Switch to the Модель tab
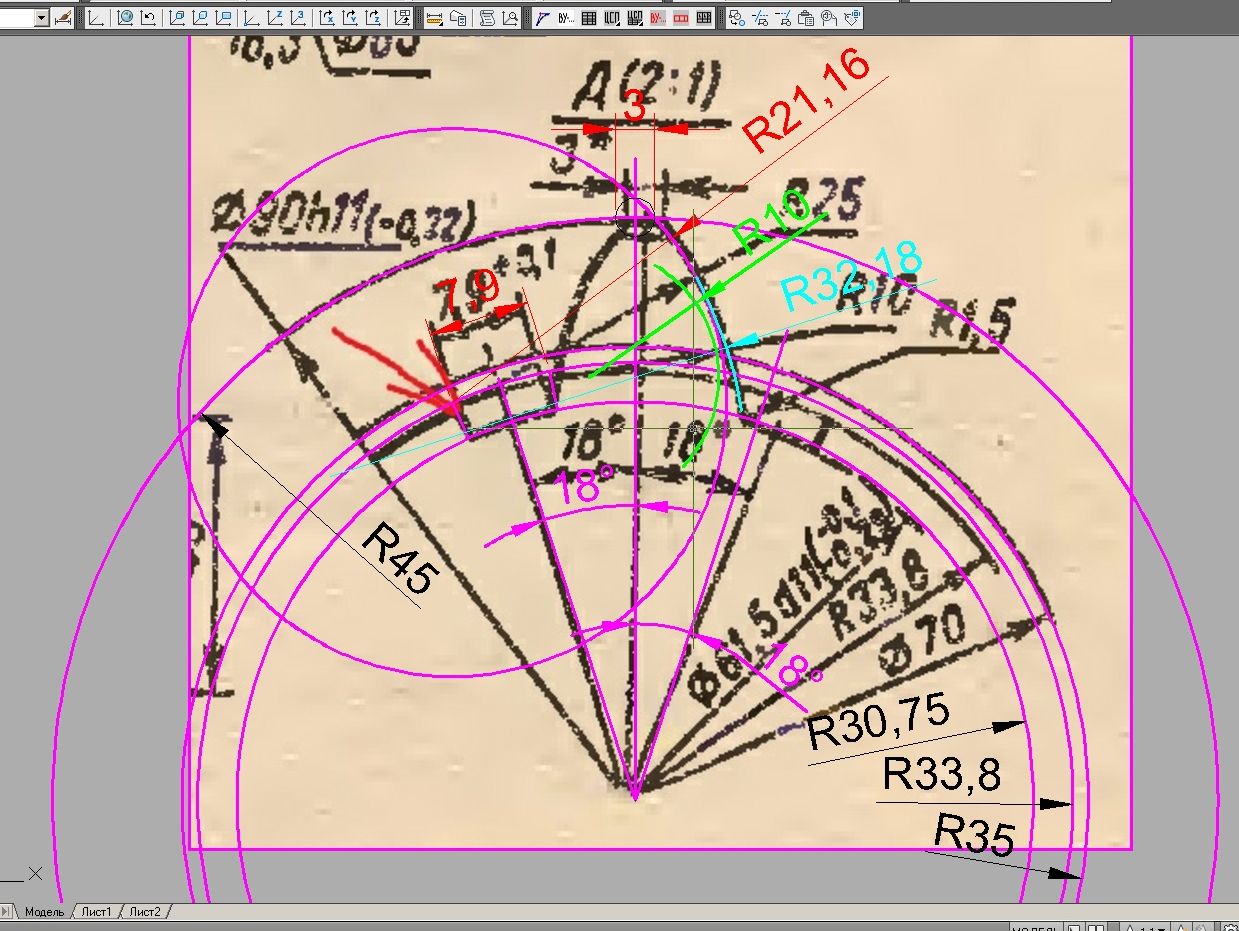Image resolution: width=1239 pixels, height=931 pixels. point(44,912)
